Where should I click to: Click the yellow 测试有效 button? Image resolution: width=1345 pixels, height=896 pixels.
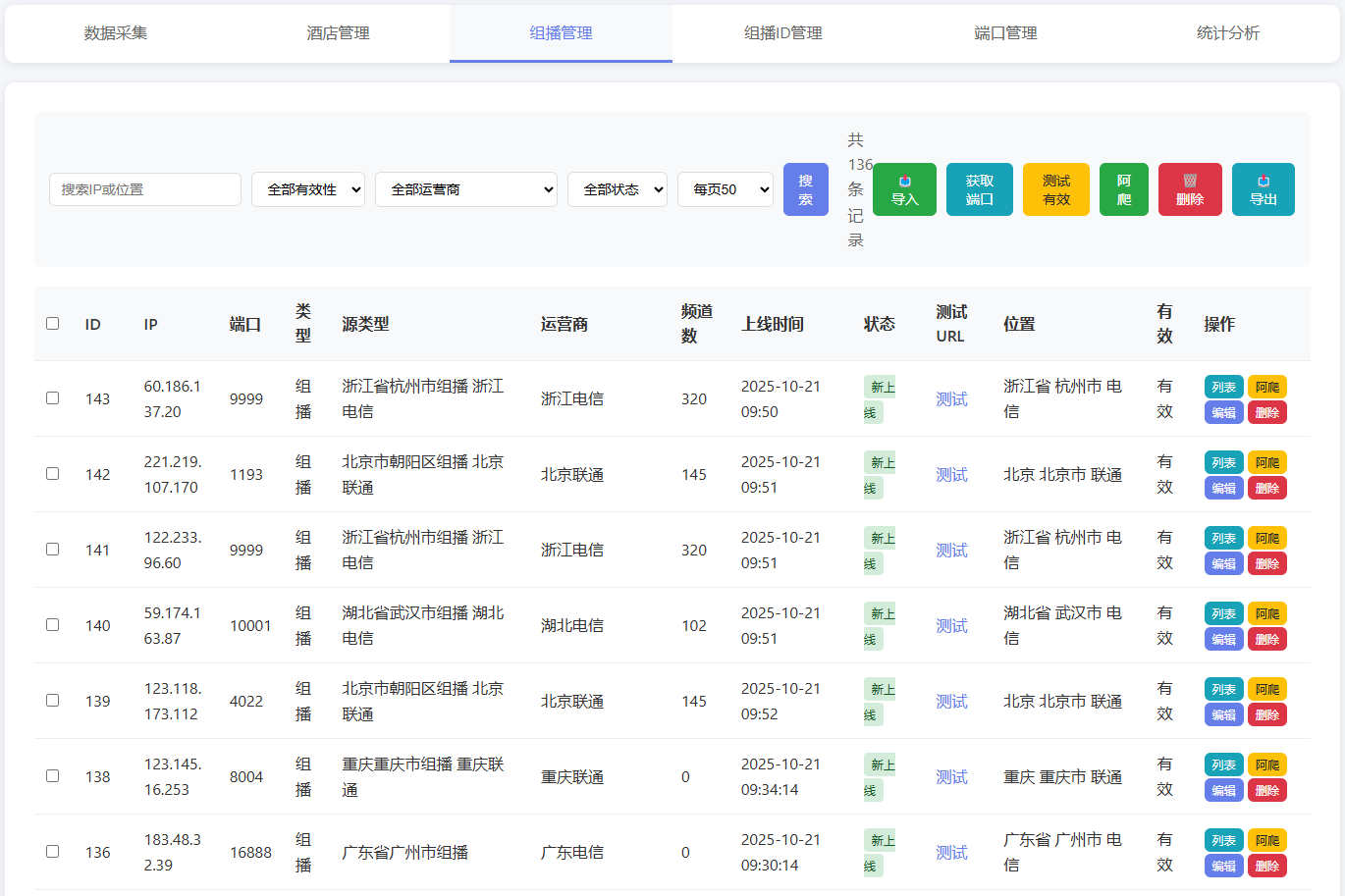click(1055, 189)
